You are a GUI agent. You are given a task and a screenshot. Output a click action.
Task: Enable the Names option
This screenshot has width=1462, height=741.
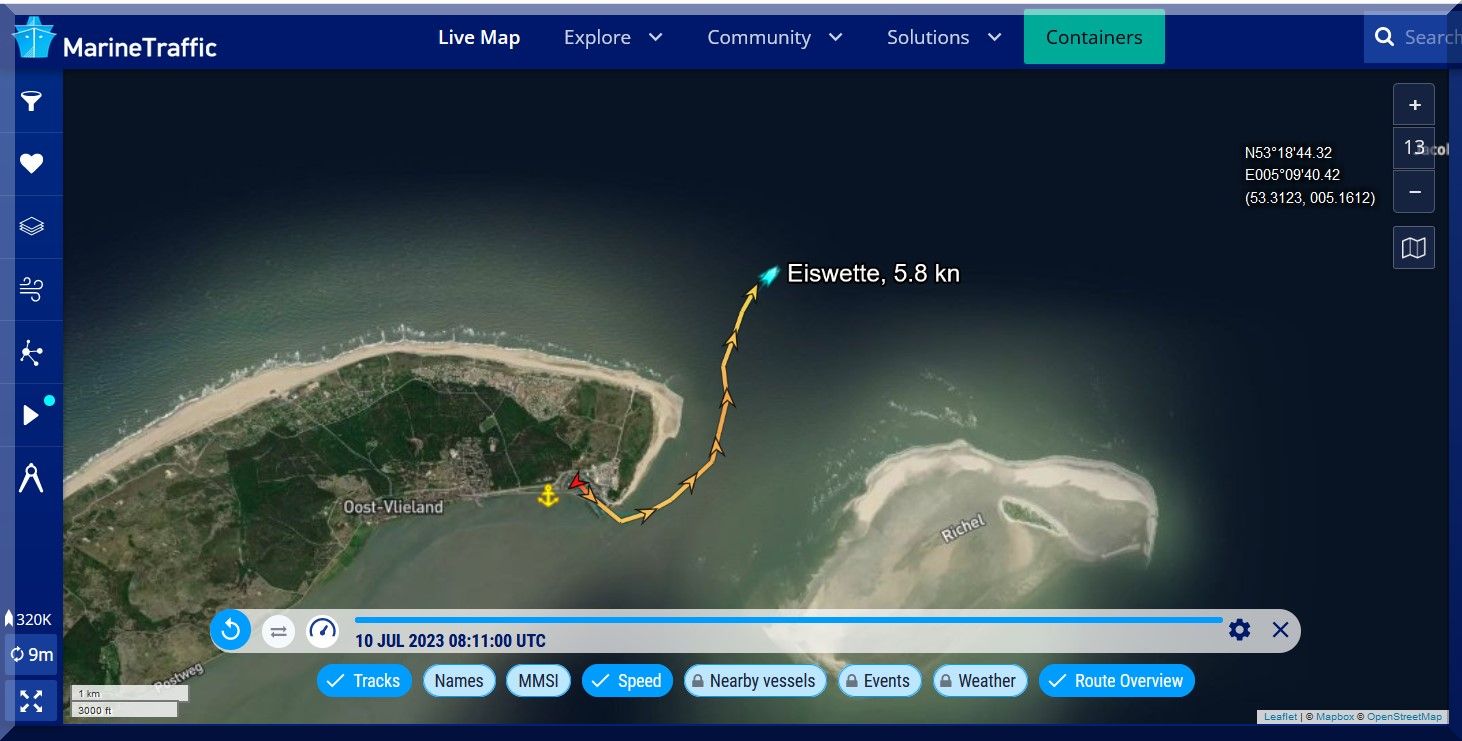point(459,681)
